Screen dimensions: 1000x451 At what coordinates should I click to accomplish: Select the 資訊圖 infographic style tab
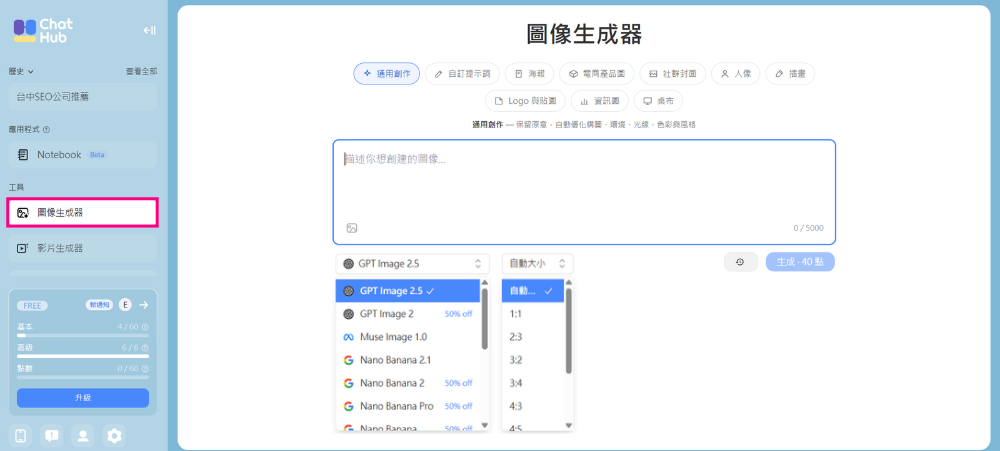599,101
